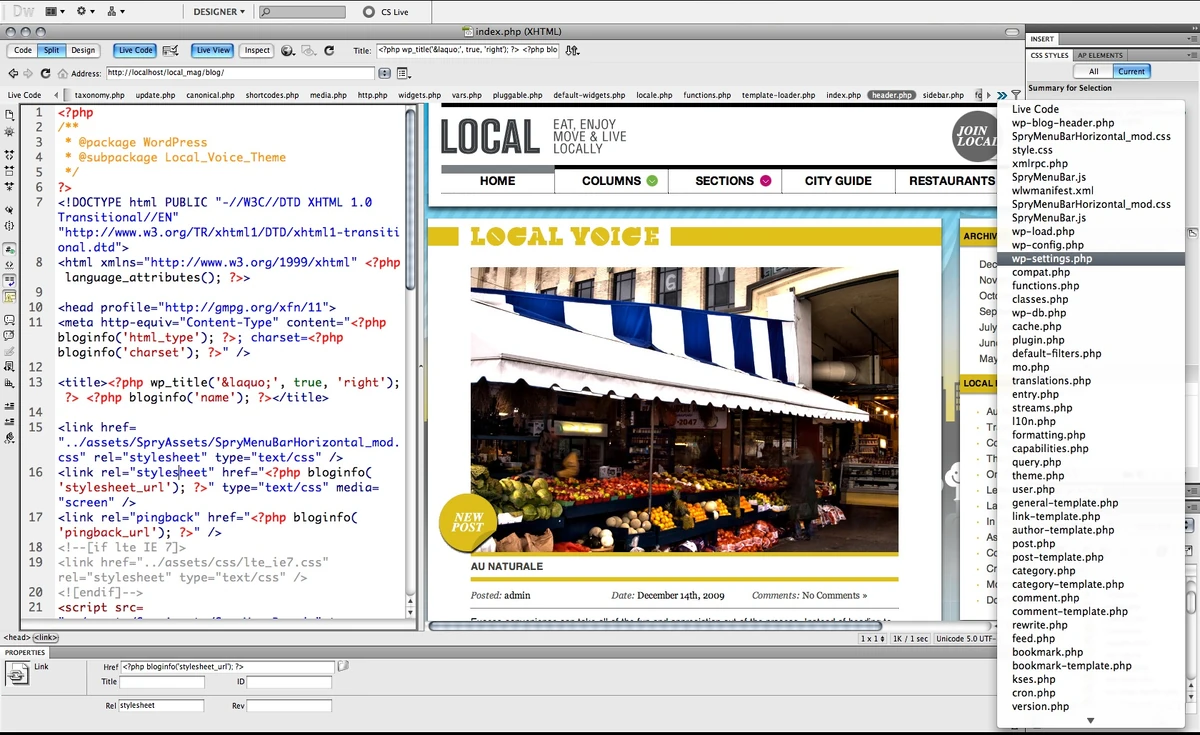Viewport: 1200px width, 735px height.
Task: Open the Code Navigator
Action: (x=8, y=129)
